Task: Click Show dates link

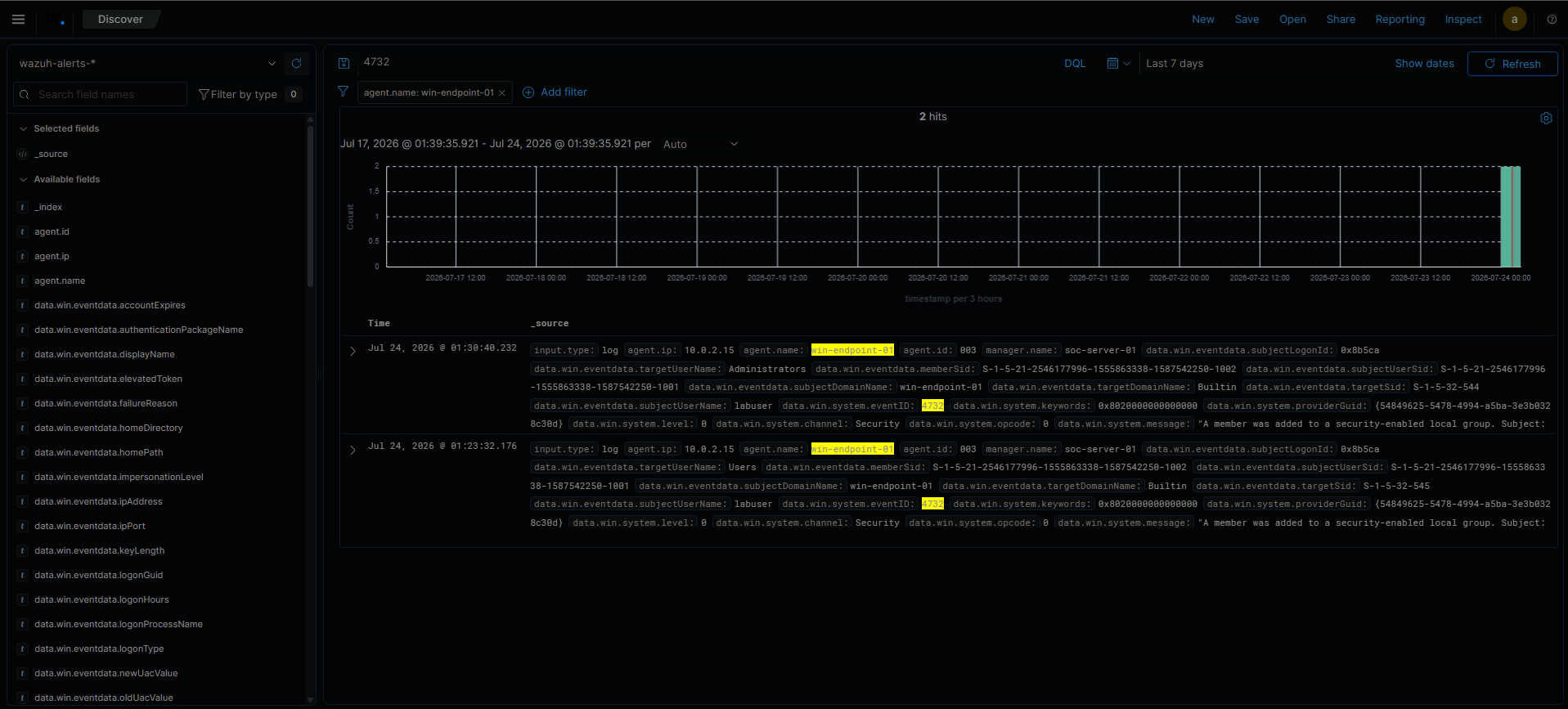Action: click(1424, 63)
